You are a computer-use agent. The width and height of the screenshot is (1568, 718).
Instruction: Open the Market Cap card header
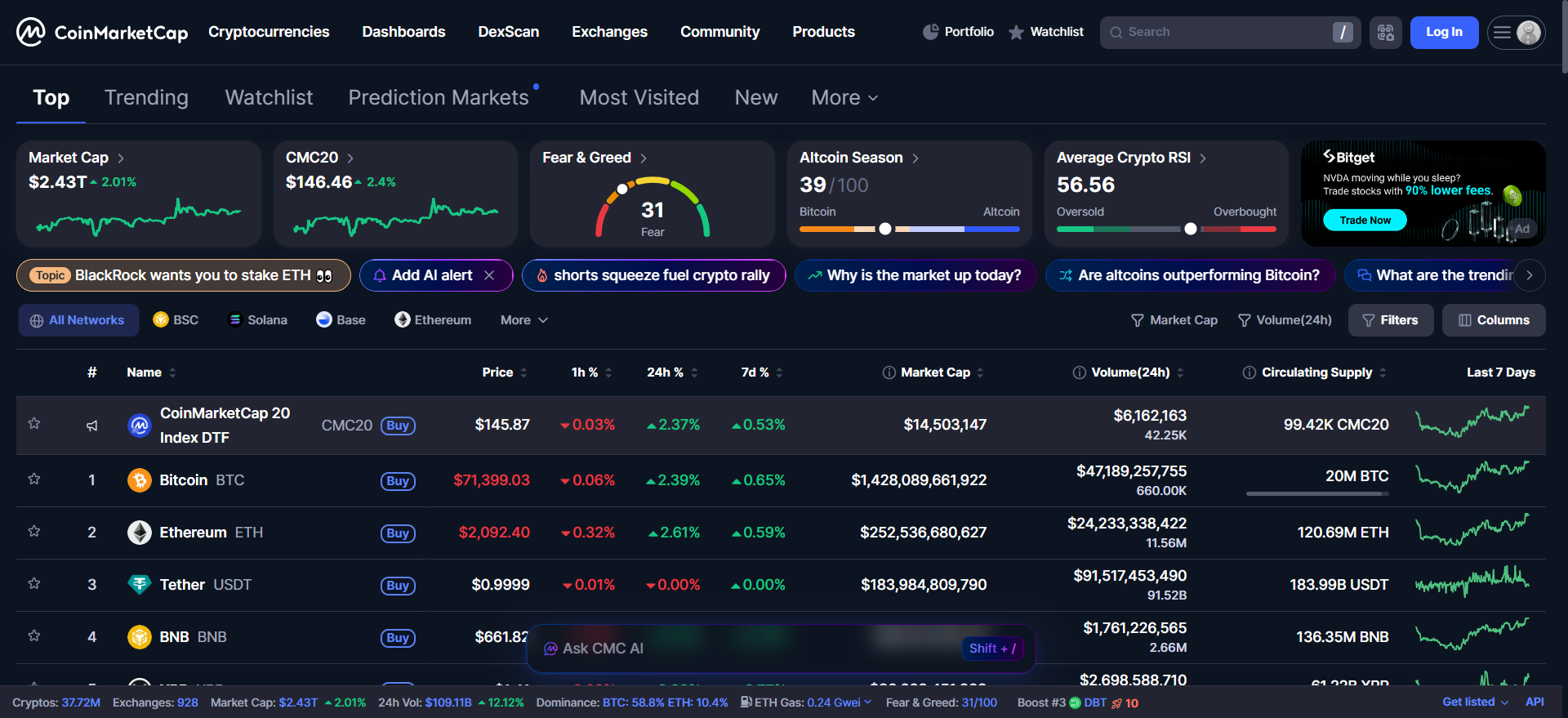(x=77, y=158)
